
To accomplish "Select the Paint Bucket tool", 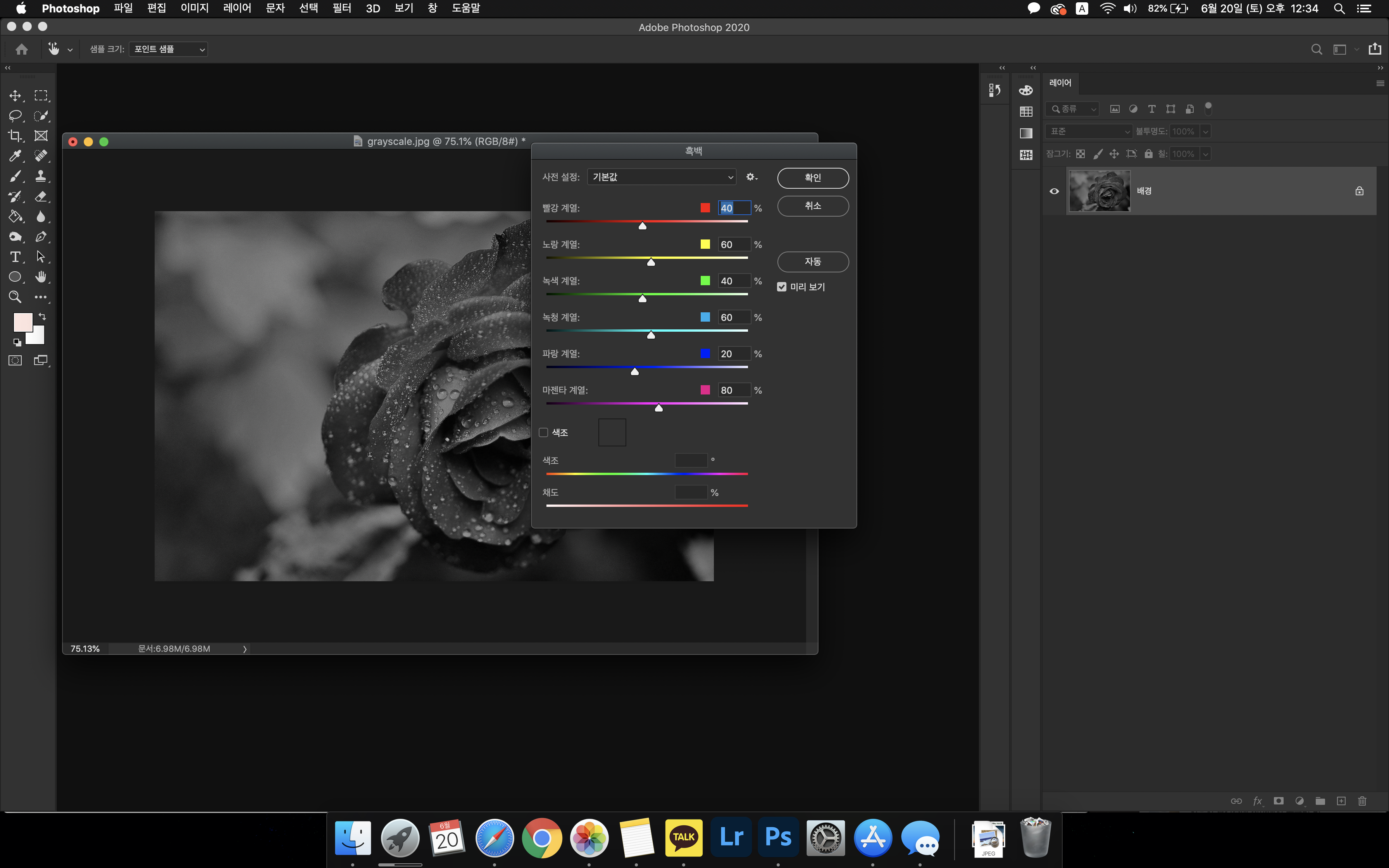I will tap(15, 217).
